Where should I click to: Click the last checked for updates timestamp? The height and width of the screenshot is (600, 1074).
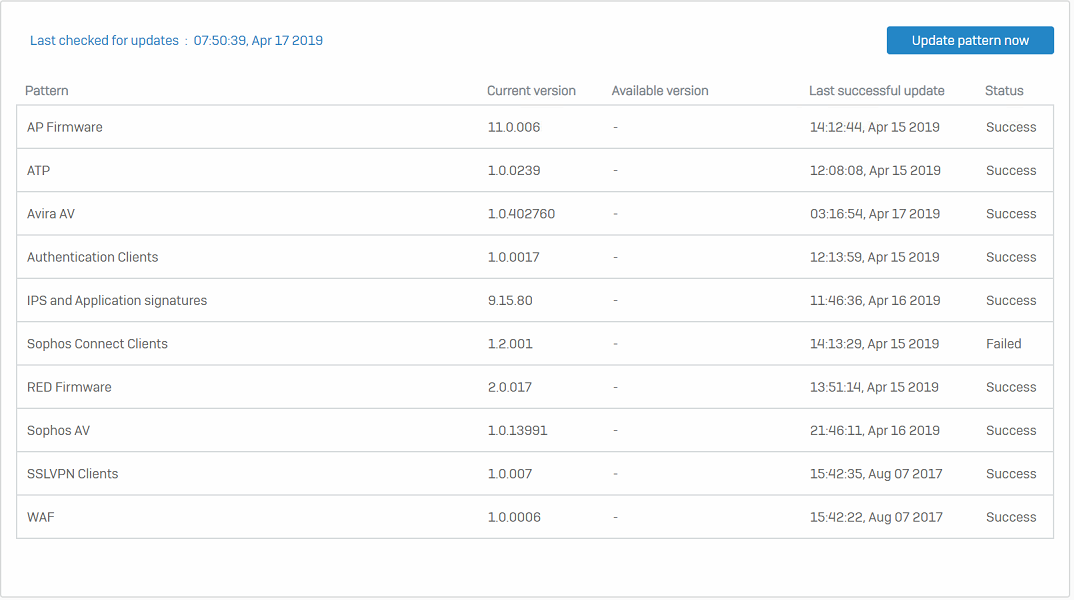coord(258,41)
